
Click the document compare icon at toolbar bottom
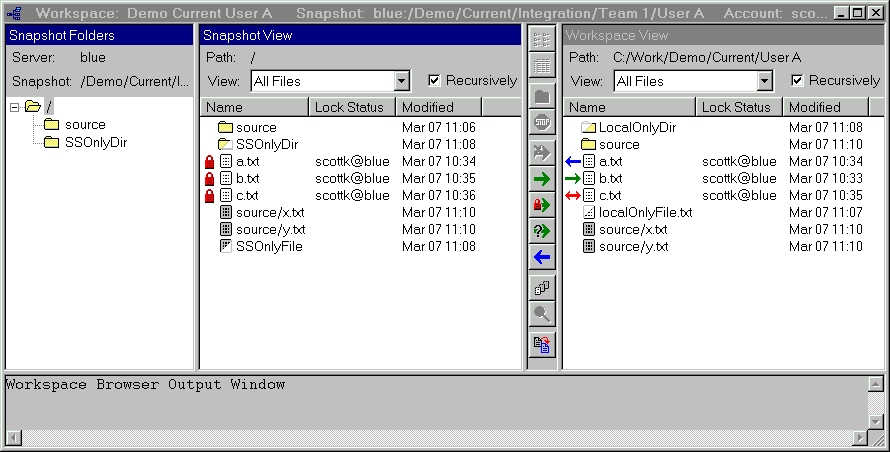tap(541, 344)
